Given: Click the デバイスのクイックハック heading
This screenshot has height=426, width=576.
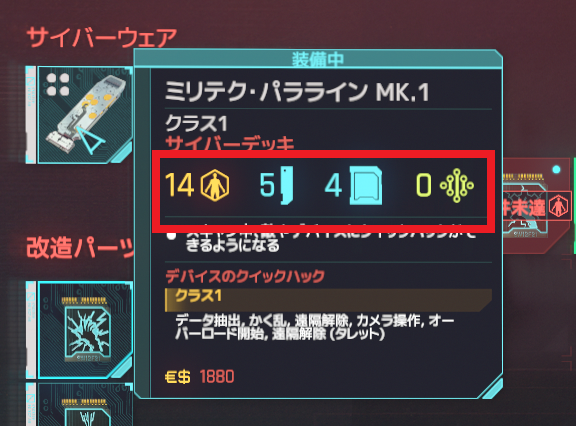Looking at the screenshot, I should [245, 276].
